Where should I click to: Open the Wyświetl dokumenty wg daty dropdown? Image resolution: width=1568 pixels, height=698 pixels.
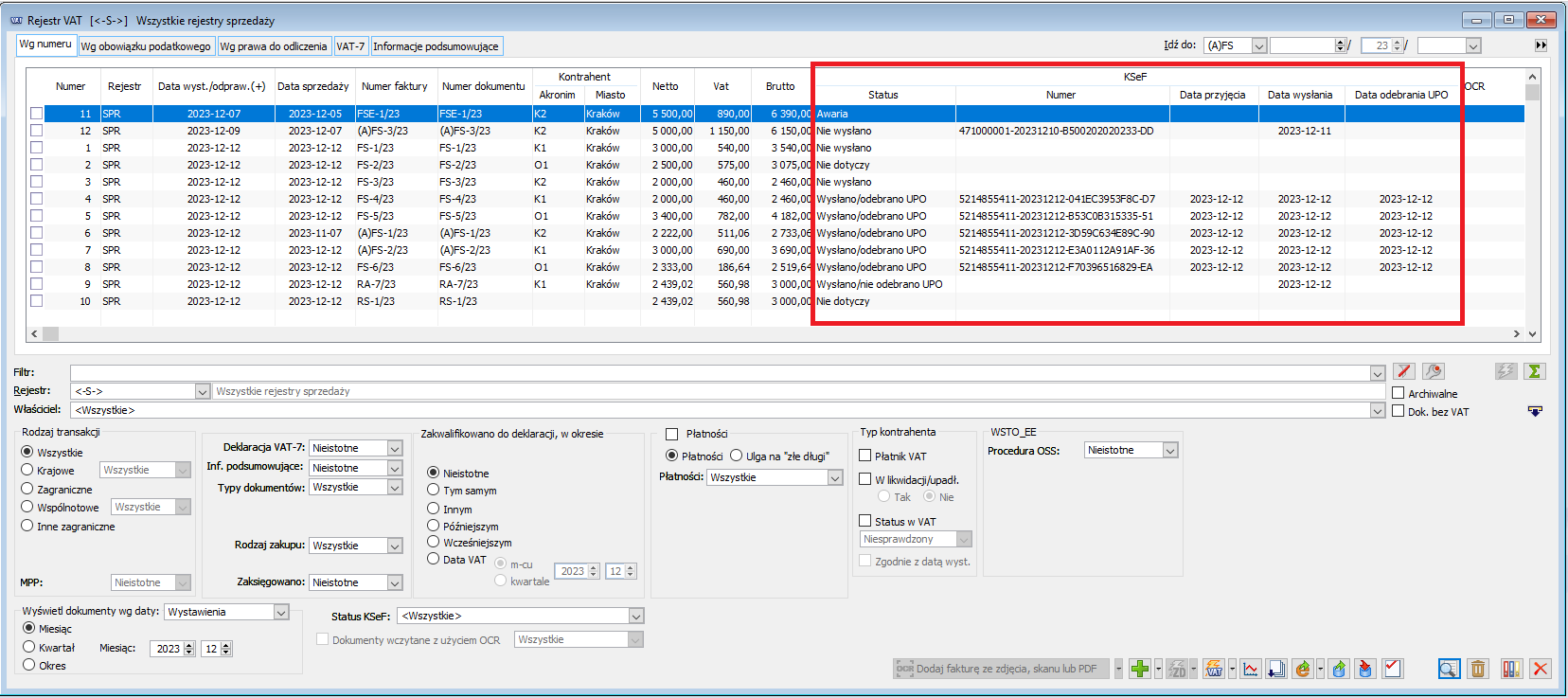pos(281,612)
